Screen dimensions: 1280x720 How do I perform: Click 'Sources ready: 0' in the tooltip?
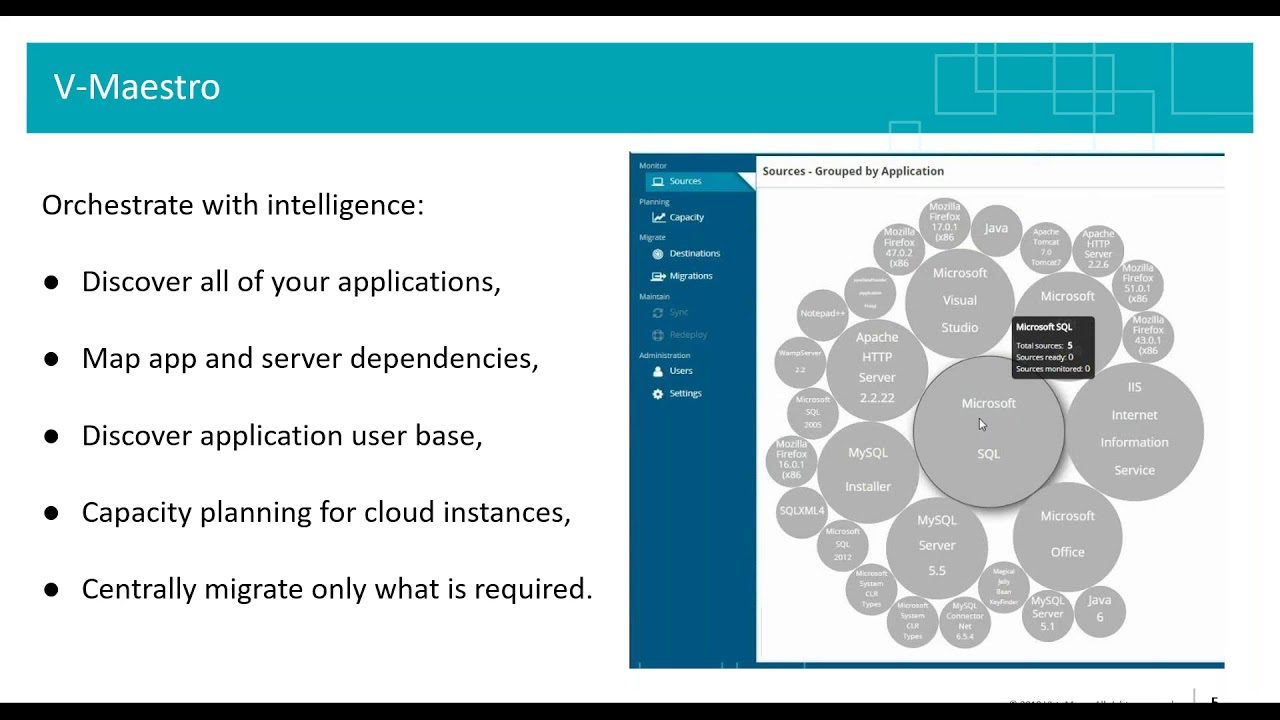click(x=1044, y=357)
